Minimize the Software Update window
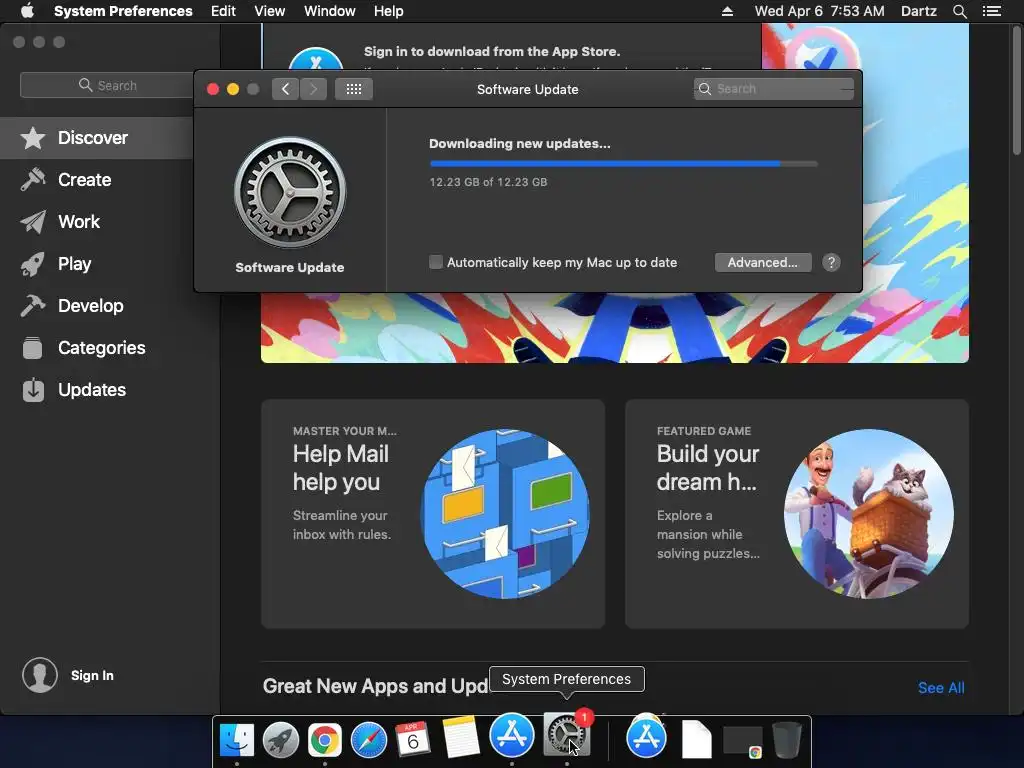1024x768 pixels. [x=233, y=89]
